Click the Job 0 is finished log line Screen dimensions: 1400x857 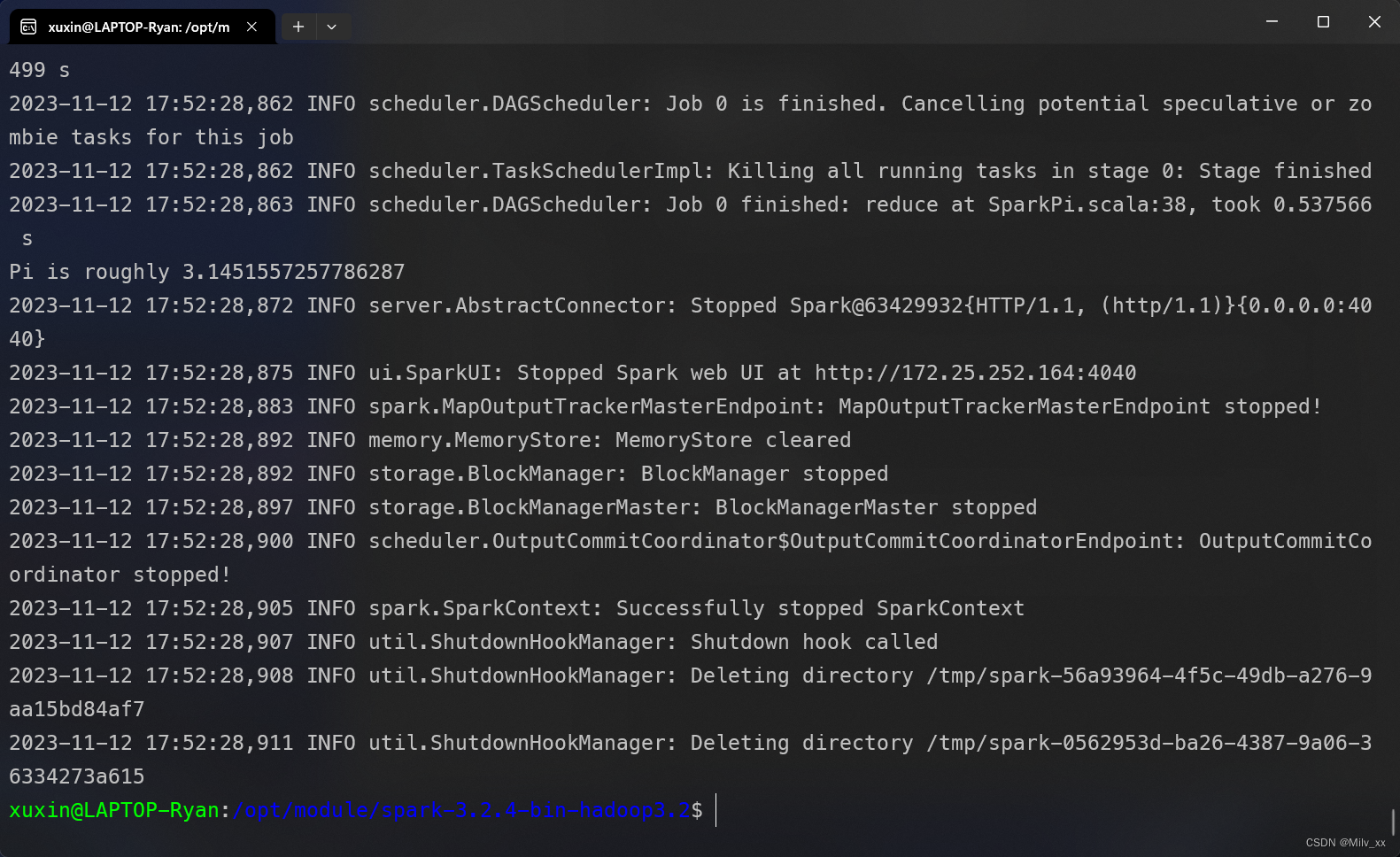pyautogui.click(x=691, y=103)
